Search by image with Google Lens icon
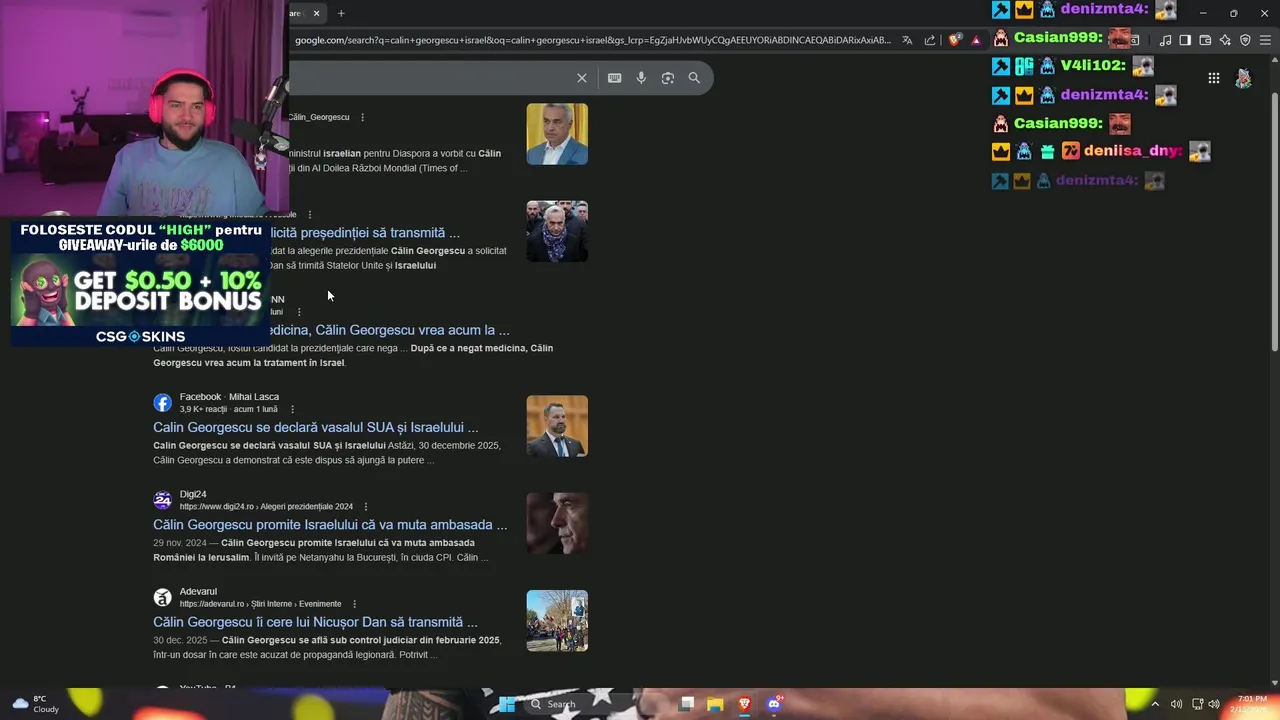Screen dimensions: 1280x720 (668, 78)
